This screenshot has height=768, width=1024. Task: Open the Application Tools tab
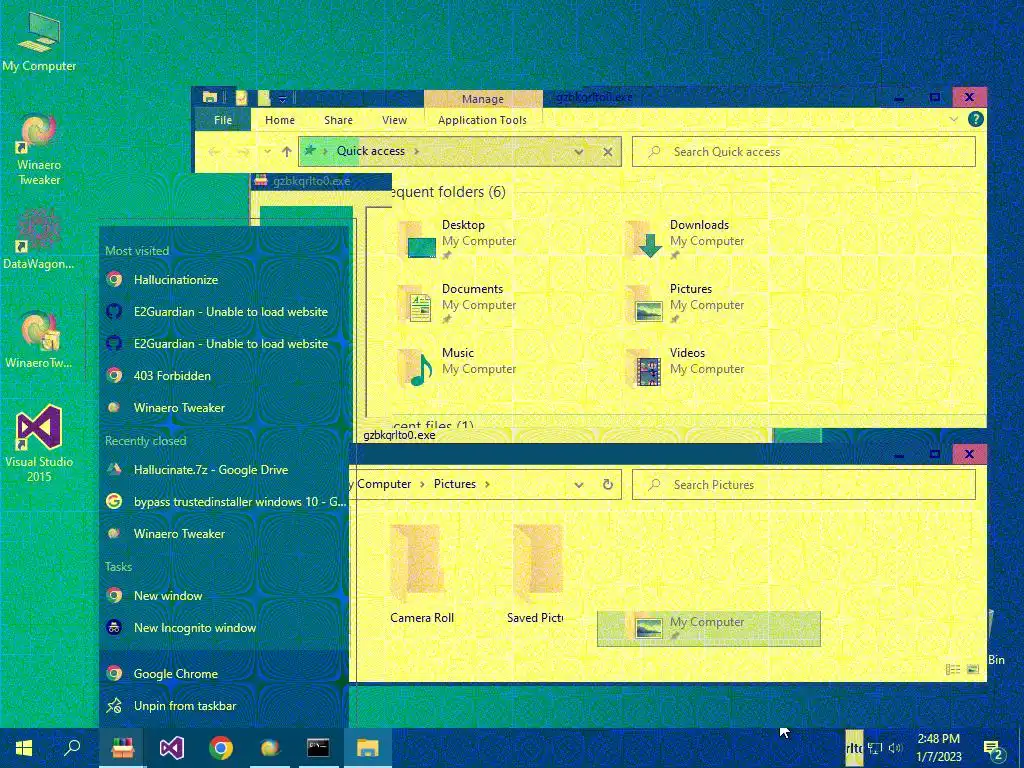point(482,120)
